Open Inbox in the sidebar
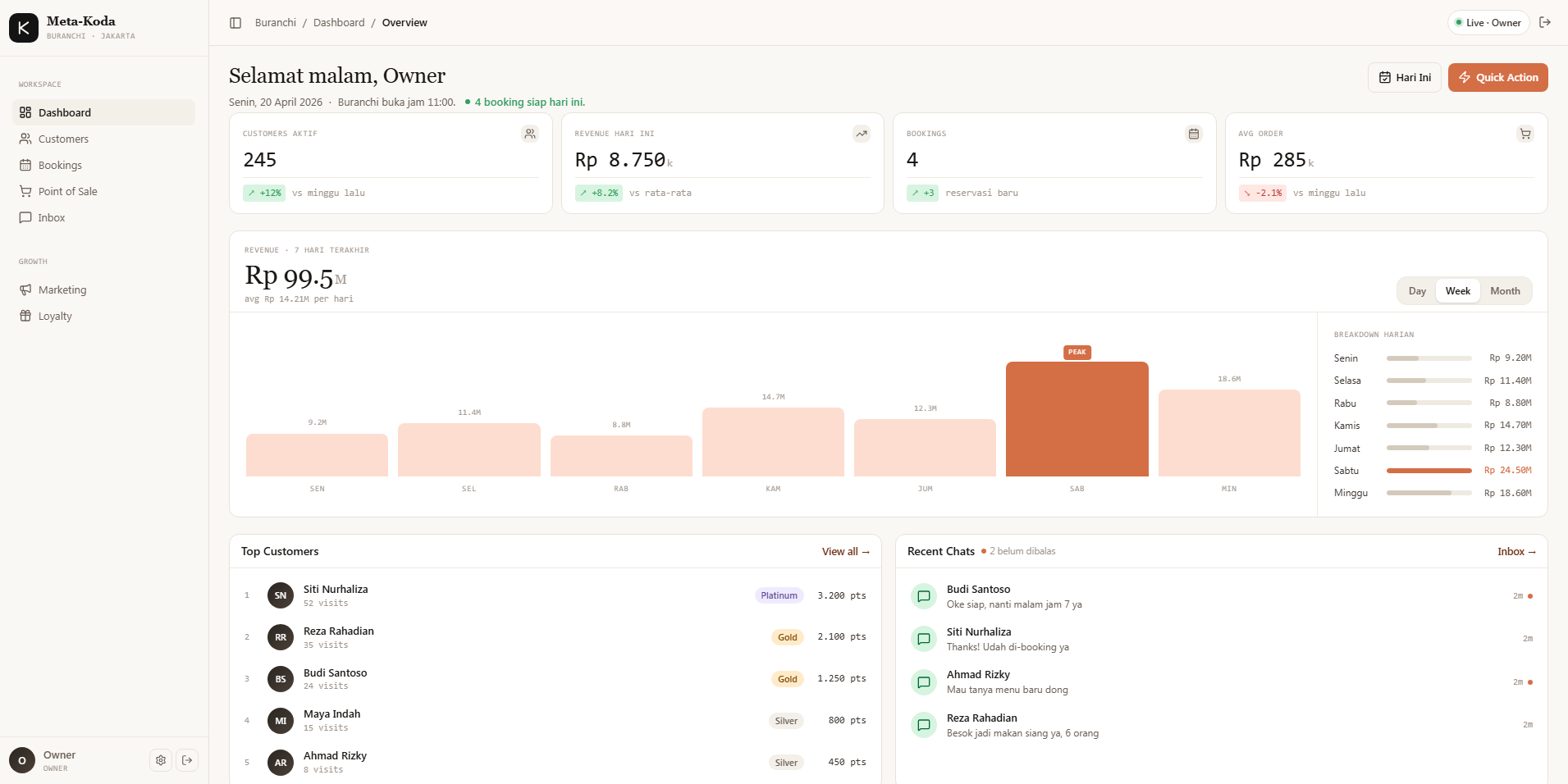1568x784 pixels. point(104,217)
